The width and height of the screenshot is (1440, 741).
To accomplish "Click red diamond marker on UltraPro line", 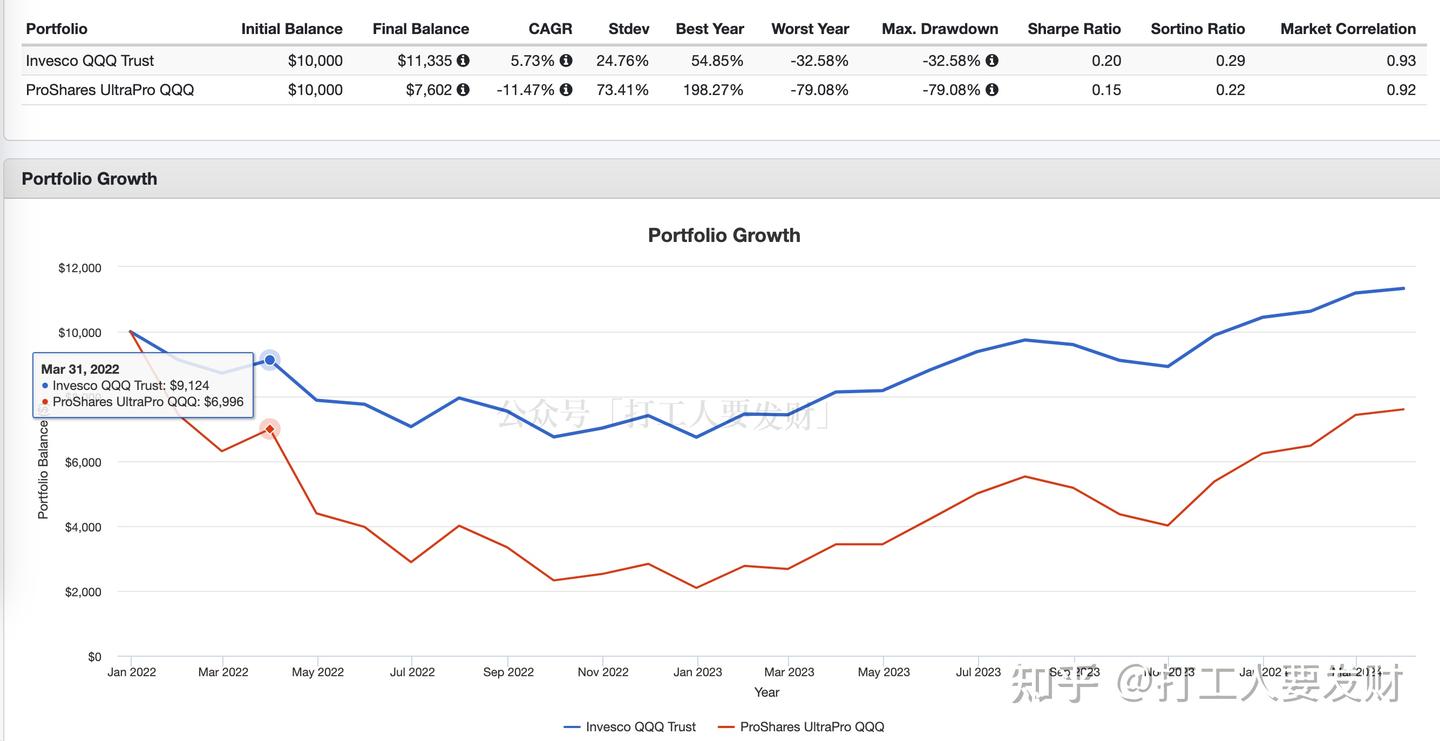I will click(x=270, y=429).
